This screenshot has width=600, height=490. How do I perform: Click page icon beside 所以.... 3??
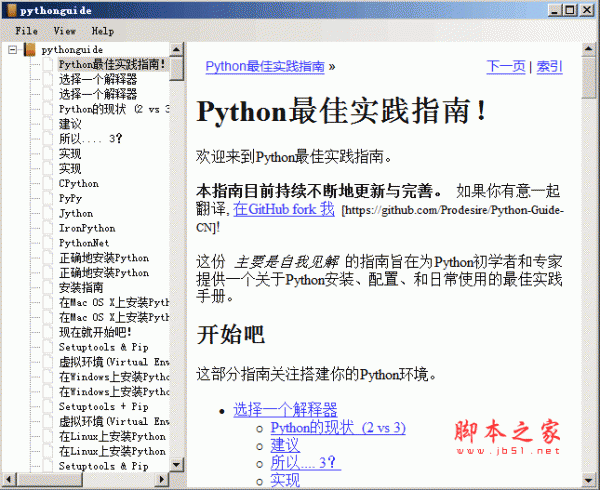pyautogui.click(x=48, y=139)
